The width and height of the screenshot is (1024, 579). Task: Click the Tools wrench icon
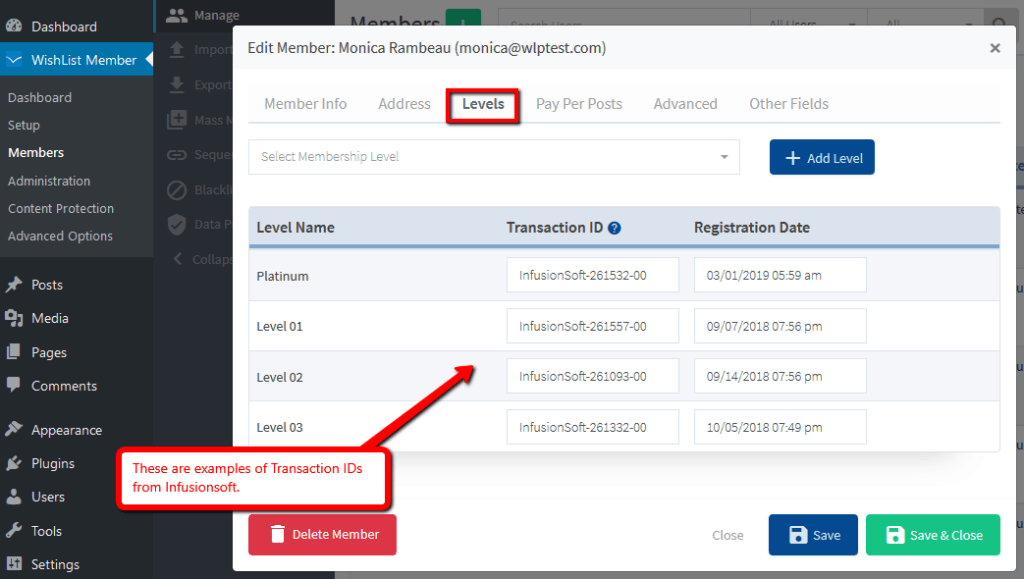point(14,531)
